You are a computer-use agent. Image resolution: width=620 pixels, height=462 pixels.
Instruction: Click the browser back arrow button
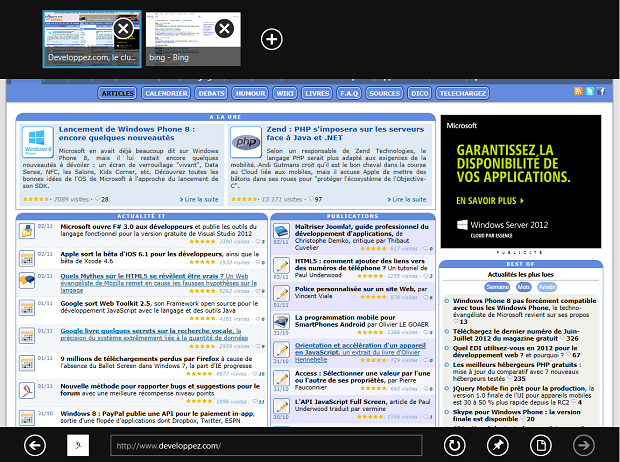click(35, 445)
